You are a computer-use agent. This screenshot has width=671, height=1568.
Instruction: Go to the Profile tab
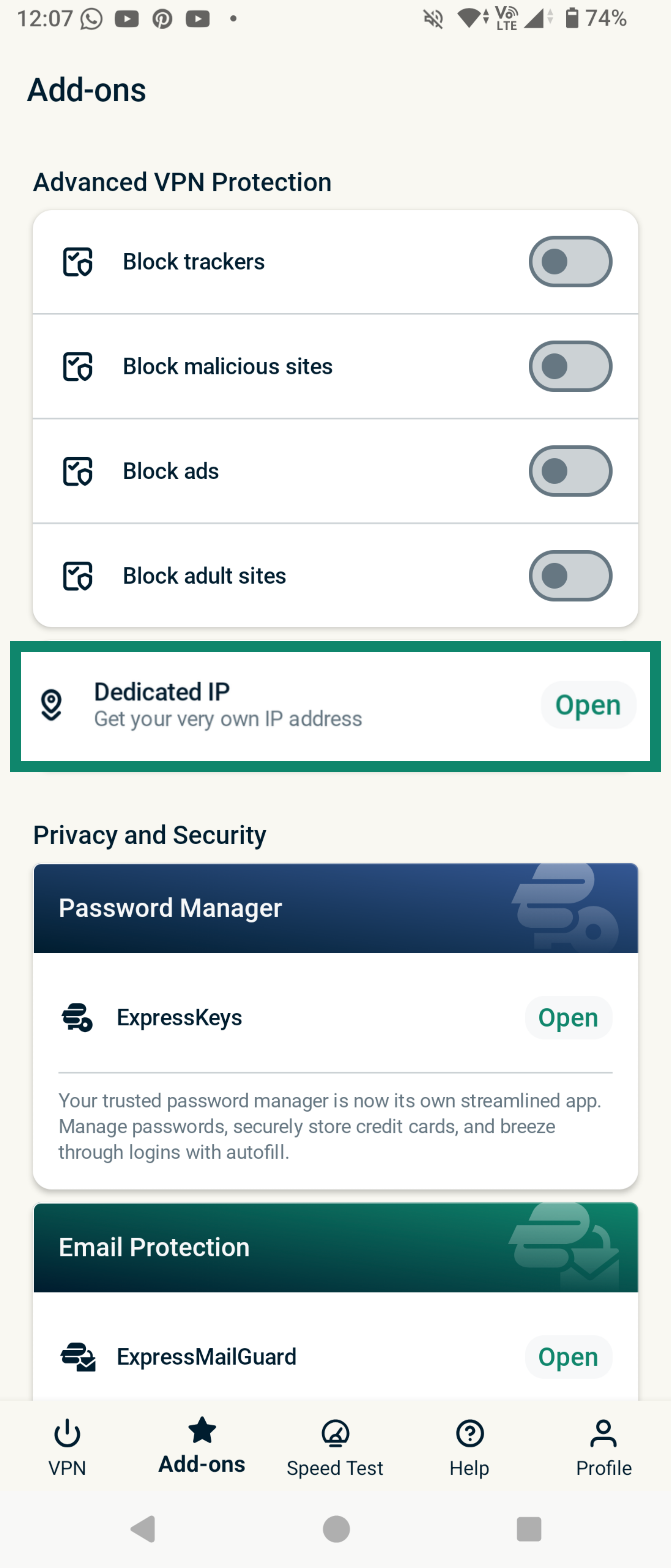click(603, 1449)
